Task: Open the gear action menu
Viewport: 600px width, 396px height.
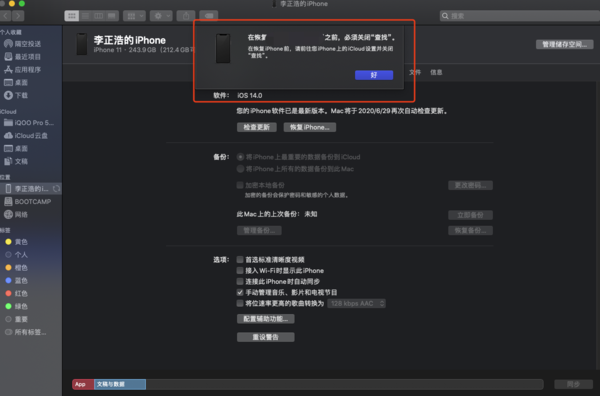Action: point(161,16)
